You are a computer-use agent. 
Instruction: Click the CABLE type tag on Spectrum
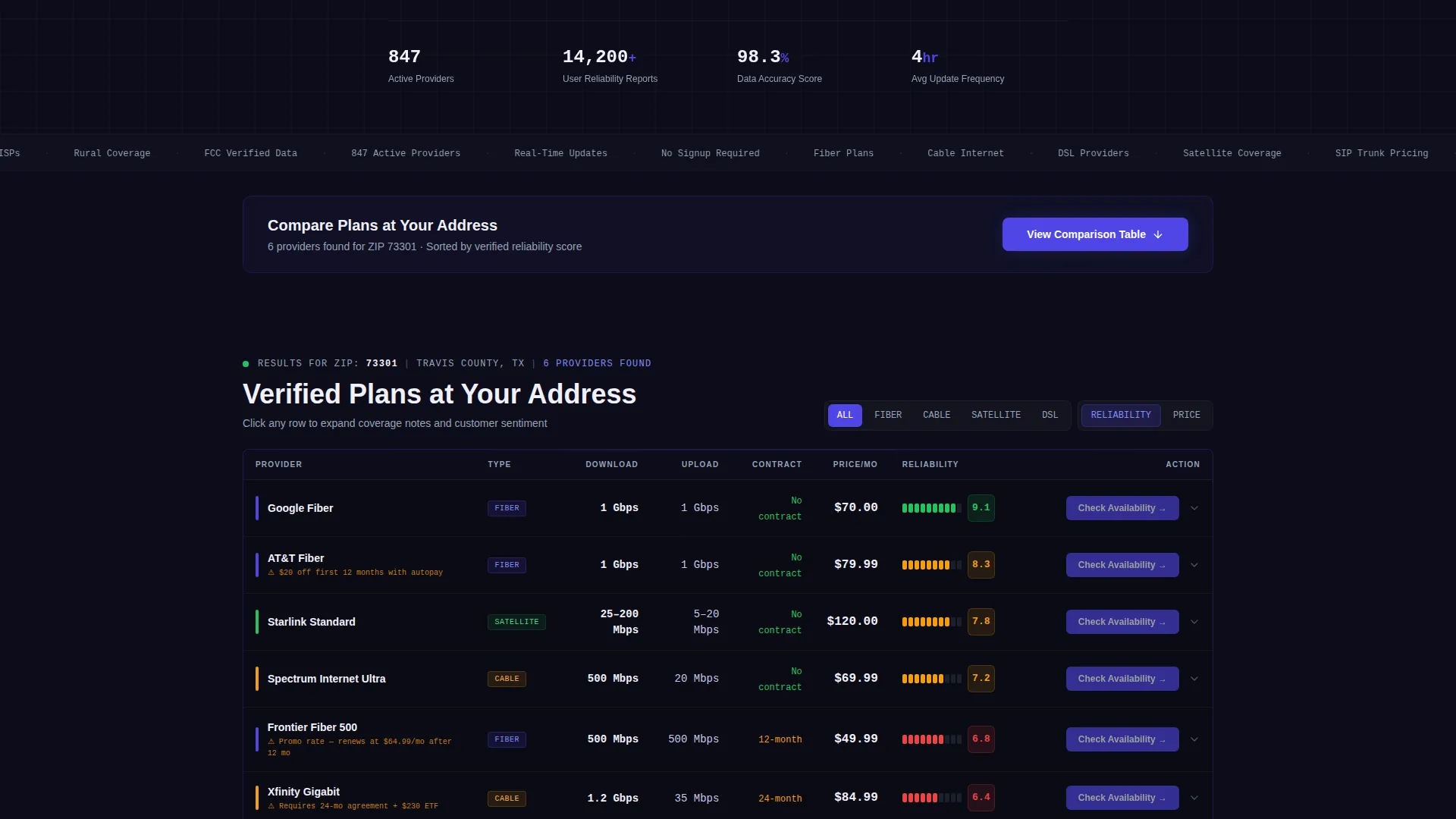tap(507, 679)
